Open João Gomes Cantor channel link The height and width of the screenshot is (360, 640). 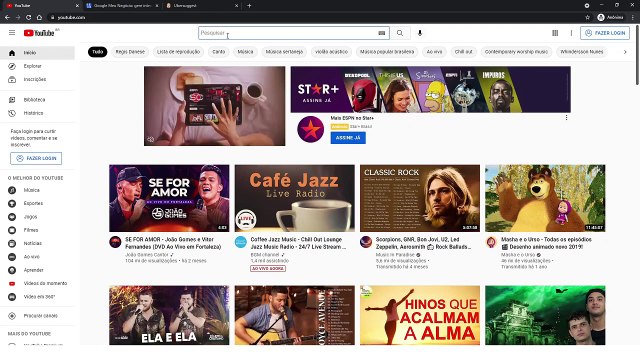click(x=147, y=255)
